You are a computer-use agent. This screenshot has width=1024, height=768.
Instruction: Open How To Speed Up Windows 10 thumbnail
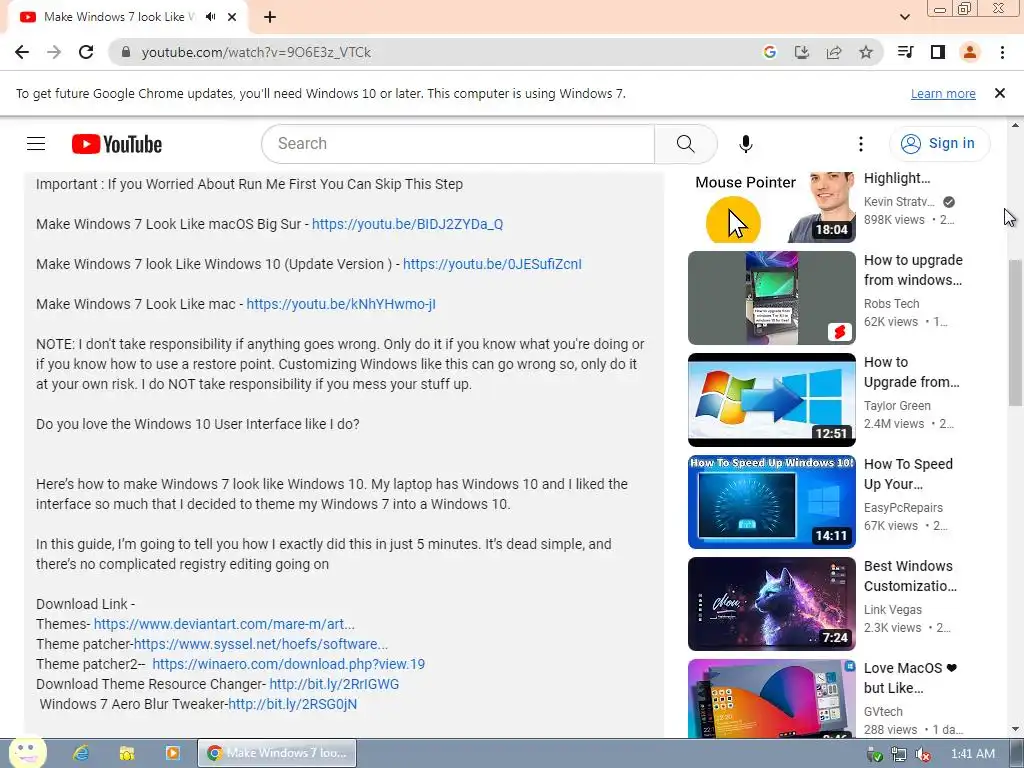pyautogui.click(x=771, y=502)
